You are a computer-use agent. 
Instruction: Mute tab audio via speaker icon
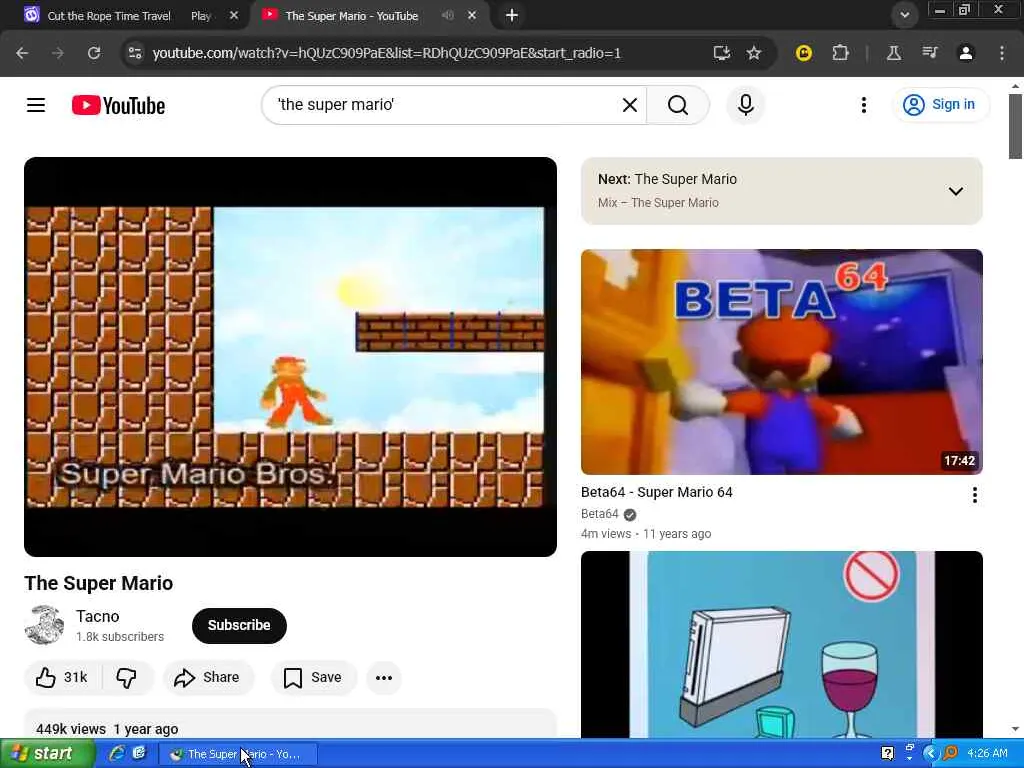pos(448,15)
